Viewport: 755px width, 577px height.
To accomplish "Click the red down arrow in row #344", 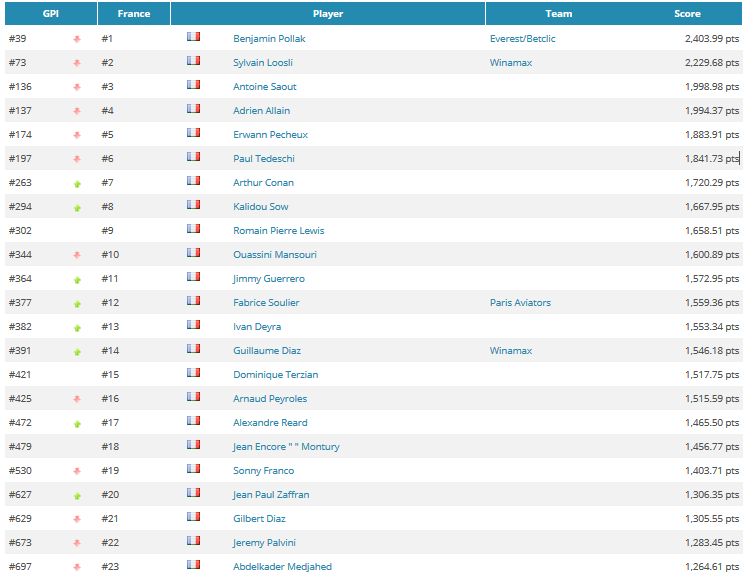I will point(77,255).
